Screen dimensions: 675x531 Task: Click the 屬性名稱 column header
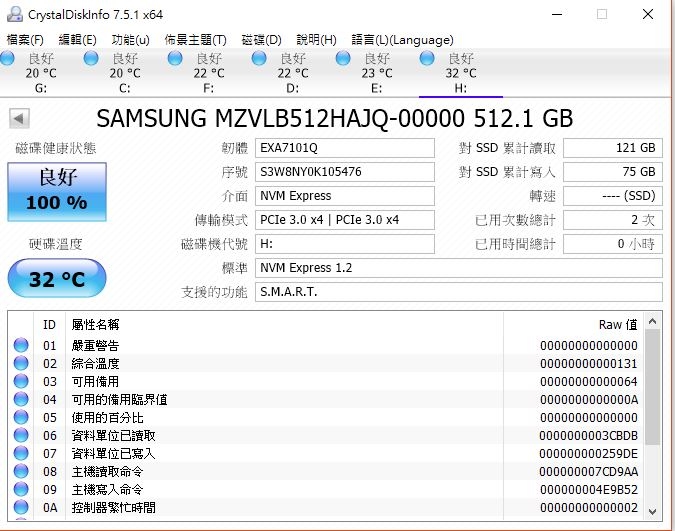[x=95, y=324]
